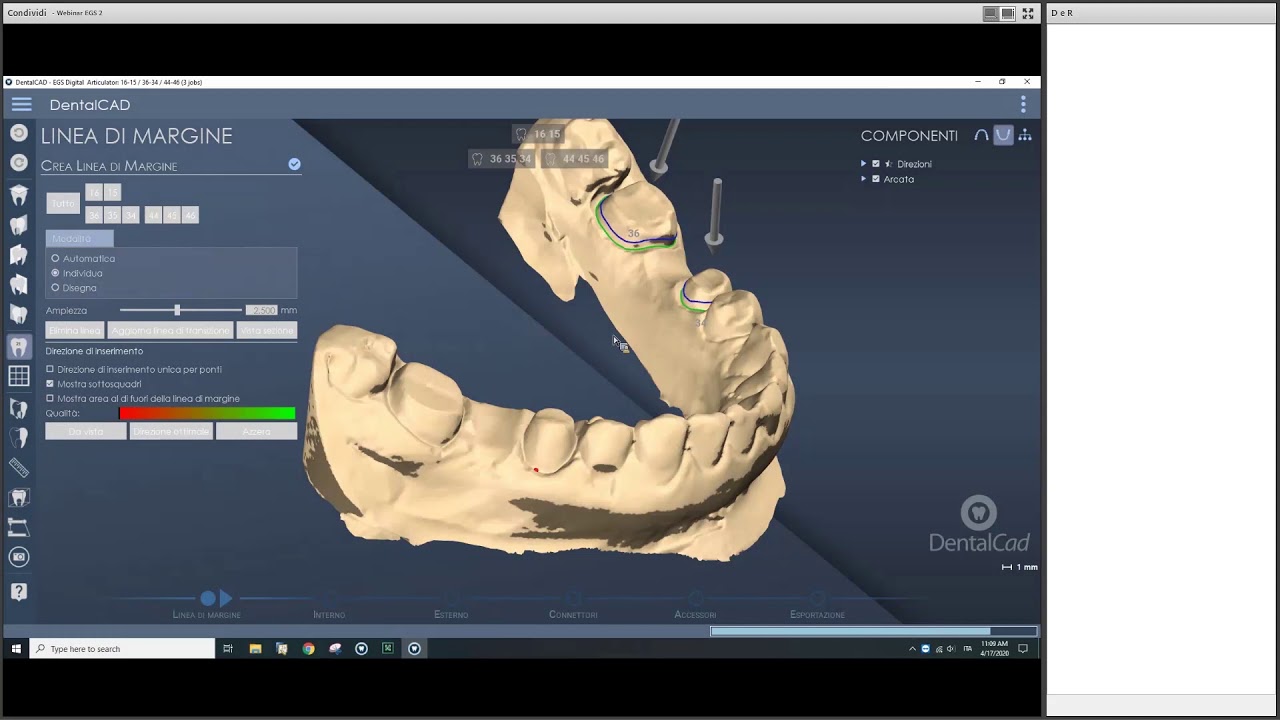Image resolution: width=1280 pixels, height=720 pixels.
Task: Open the grid tool in the sidebar
Action: (18, 376)
